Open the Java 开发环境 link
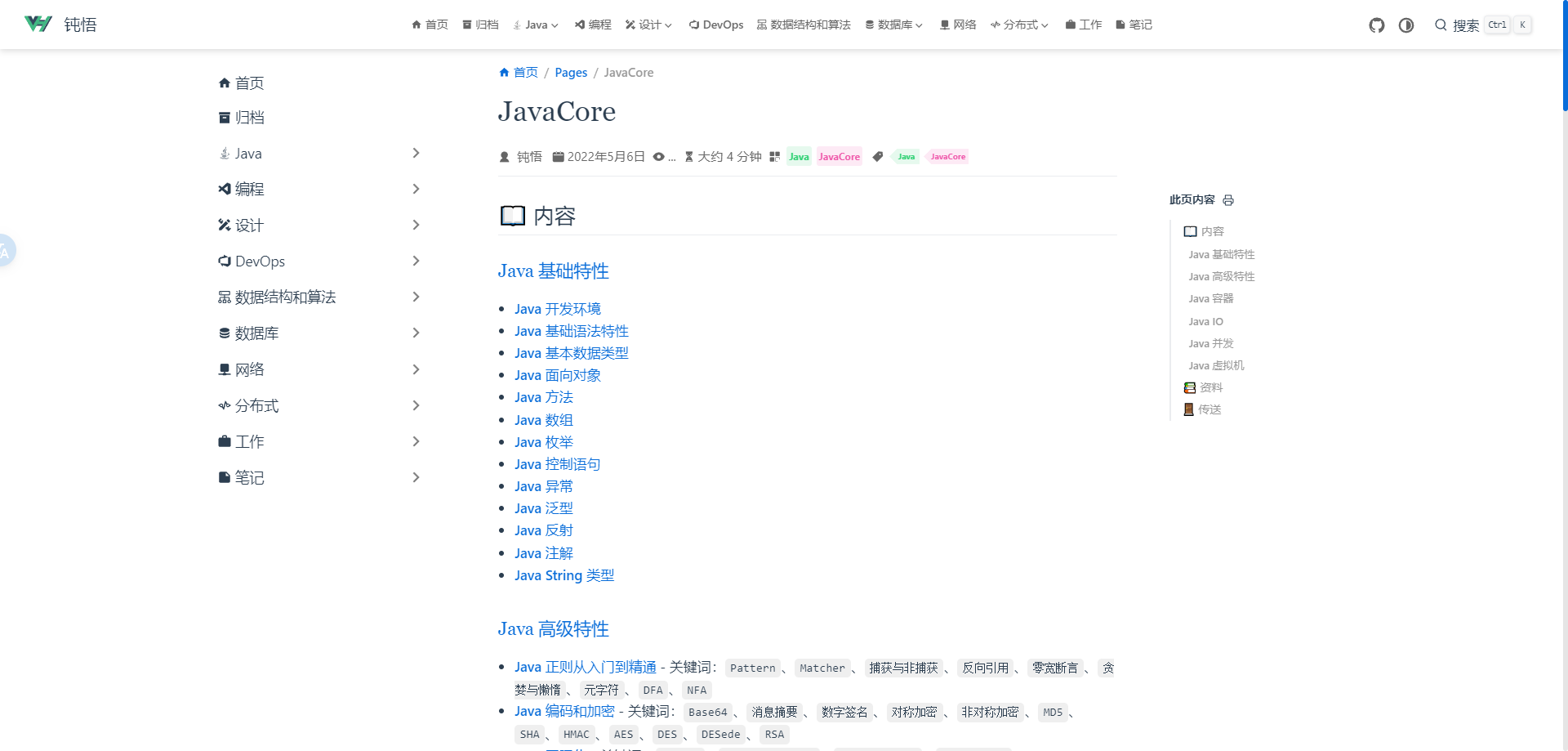 pyautogui.click(x=558, y=309)
